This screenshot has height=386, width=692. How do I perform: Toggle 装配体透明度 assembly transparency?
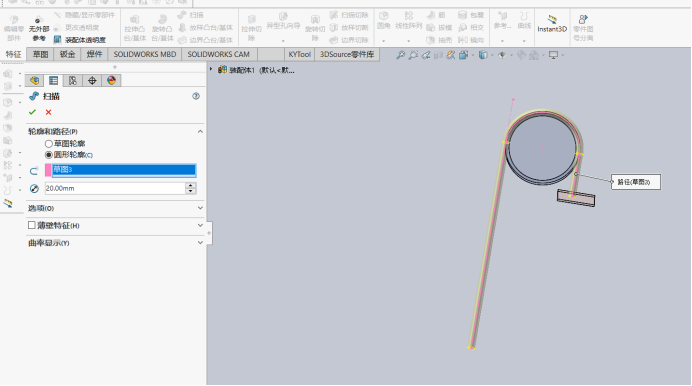point(79,40)
